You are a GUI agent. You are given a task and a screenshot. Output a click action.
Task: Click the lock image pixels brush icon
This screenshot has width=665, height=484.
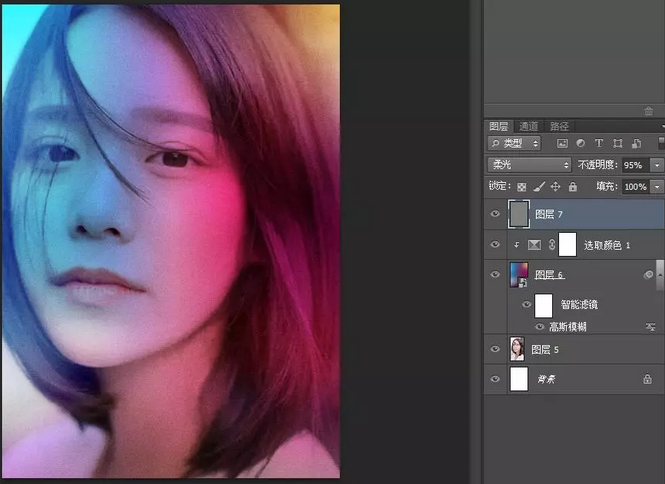pyautogui.click(x=538, y=187)
